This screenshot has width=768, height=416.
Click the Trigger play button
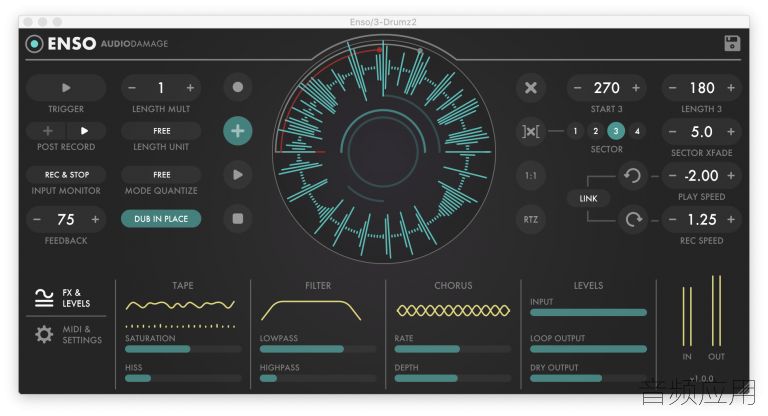tap(66, 88)
